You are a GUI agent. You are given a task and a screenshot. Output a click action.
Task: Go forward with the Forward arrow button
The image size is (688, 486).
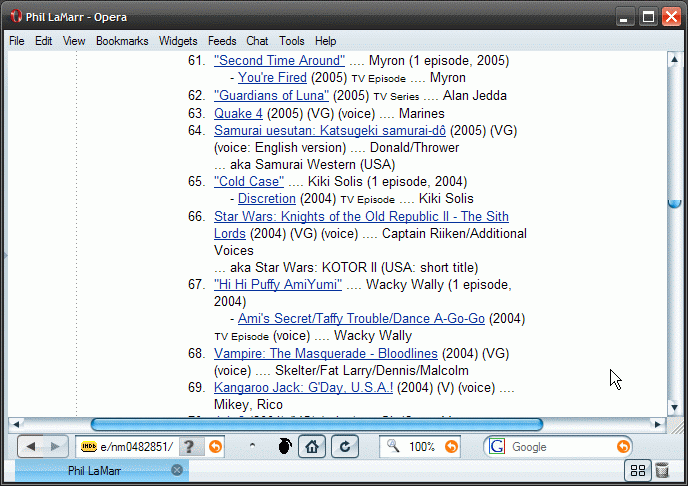[55, 447]
